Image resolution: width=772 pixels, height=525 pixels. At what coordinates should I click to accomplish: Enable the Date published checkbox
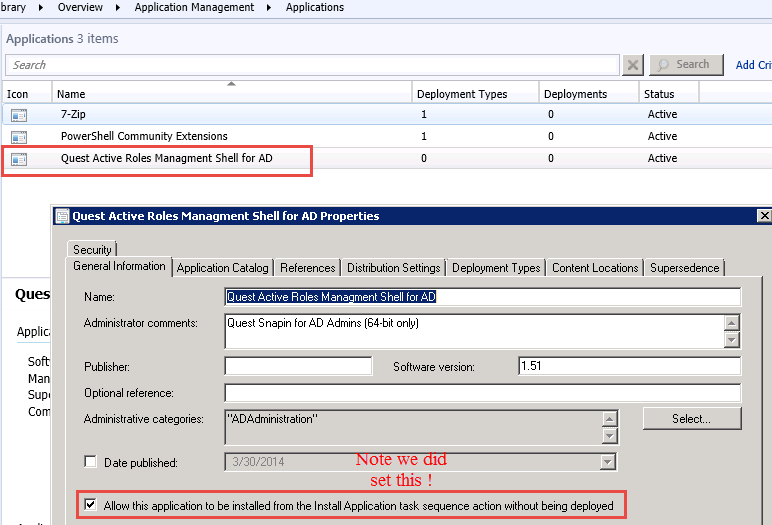[x=90, y=461]
